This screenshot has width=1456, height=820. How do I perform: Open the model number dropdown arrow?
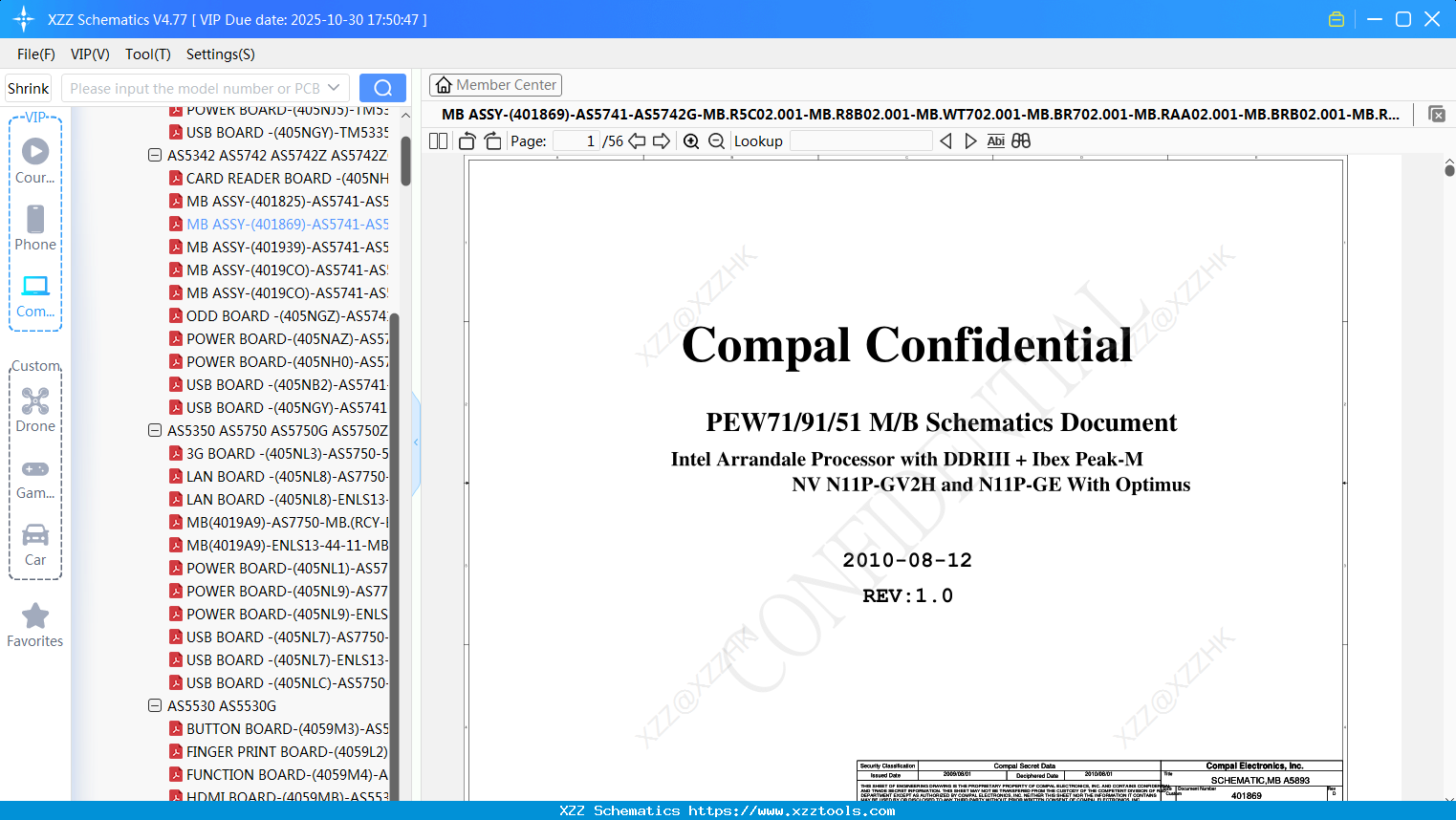(x=334, y=88)
